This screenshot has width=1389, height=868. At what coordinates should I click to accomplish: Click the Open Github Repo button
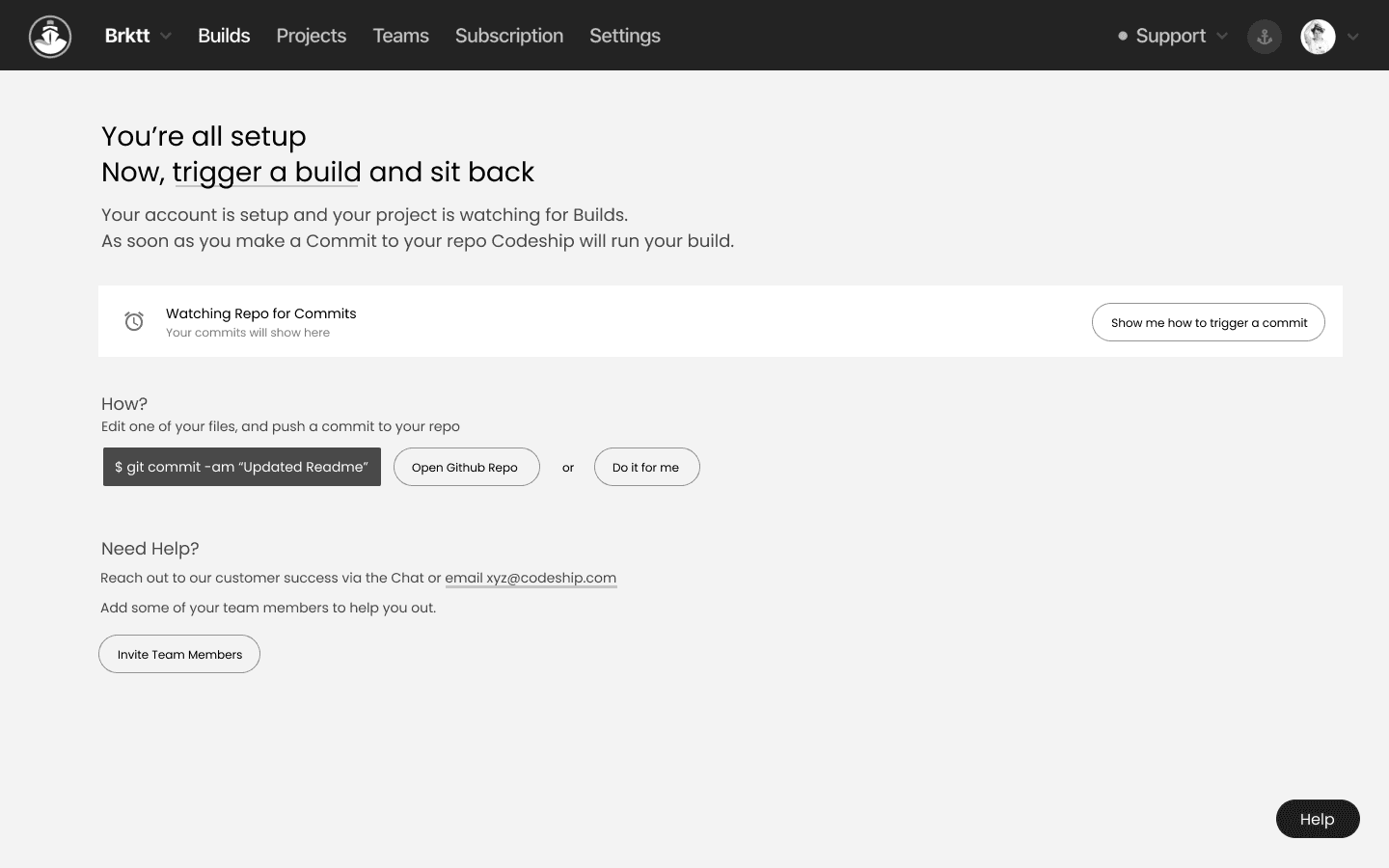point(467,467)
